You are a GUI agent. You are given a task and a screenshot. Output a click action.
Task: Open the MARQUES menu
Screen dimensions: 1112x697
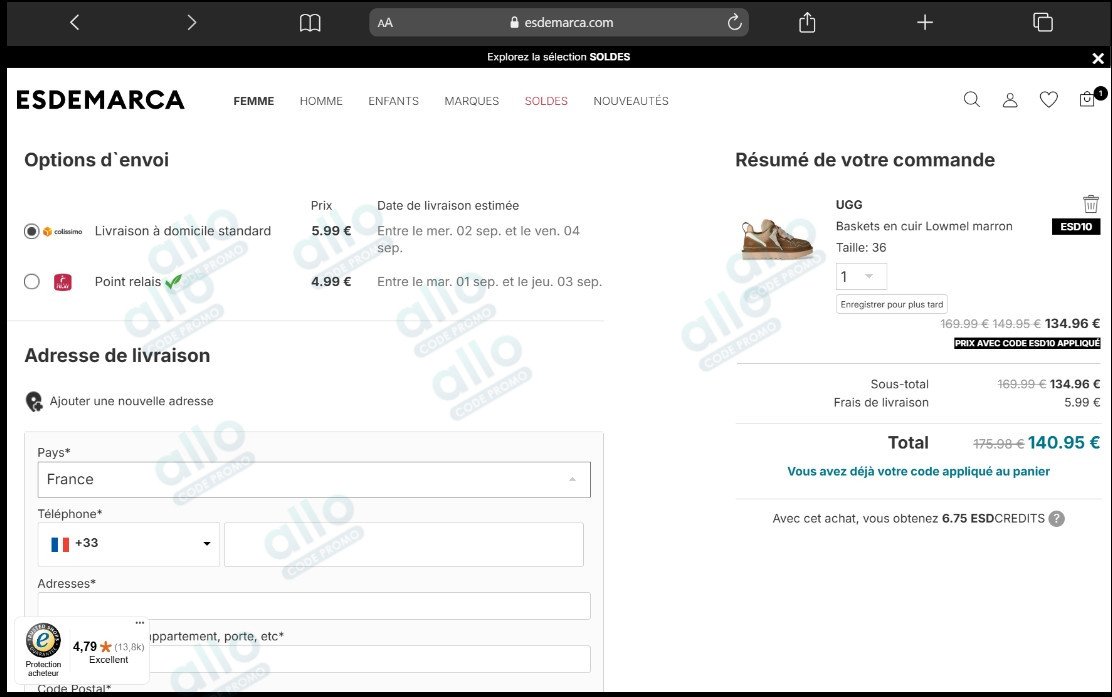tap(472, 101)
